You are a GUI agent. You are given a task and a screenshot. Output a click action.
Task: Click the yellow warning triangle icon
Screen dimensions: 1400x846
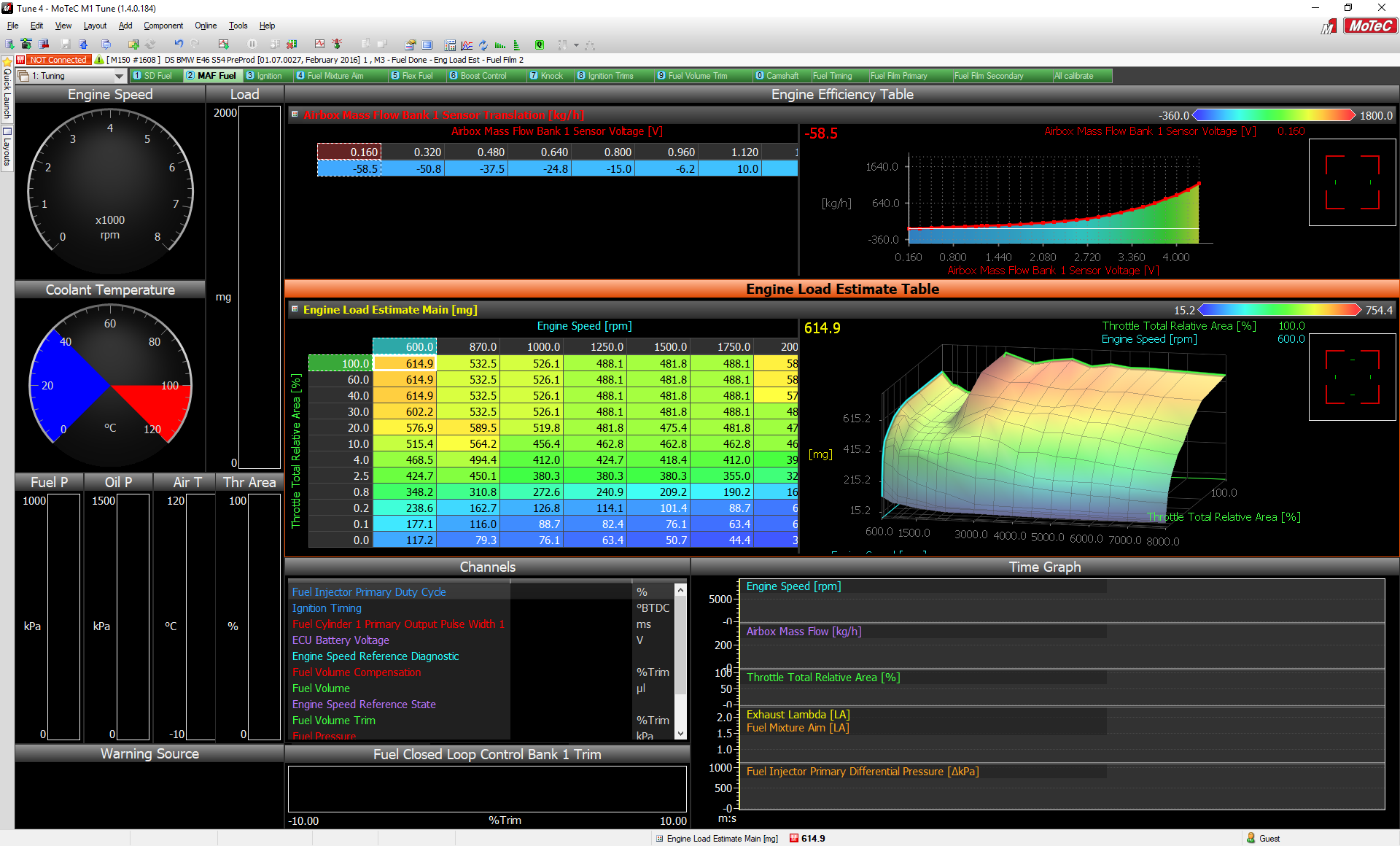[99, 60]
